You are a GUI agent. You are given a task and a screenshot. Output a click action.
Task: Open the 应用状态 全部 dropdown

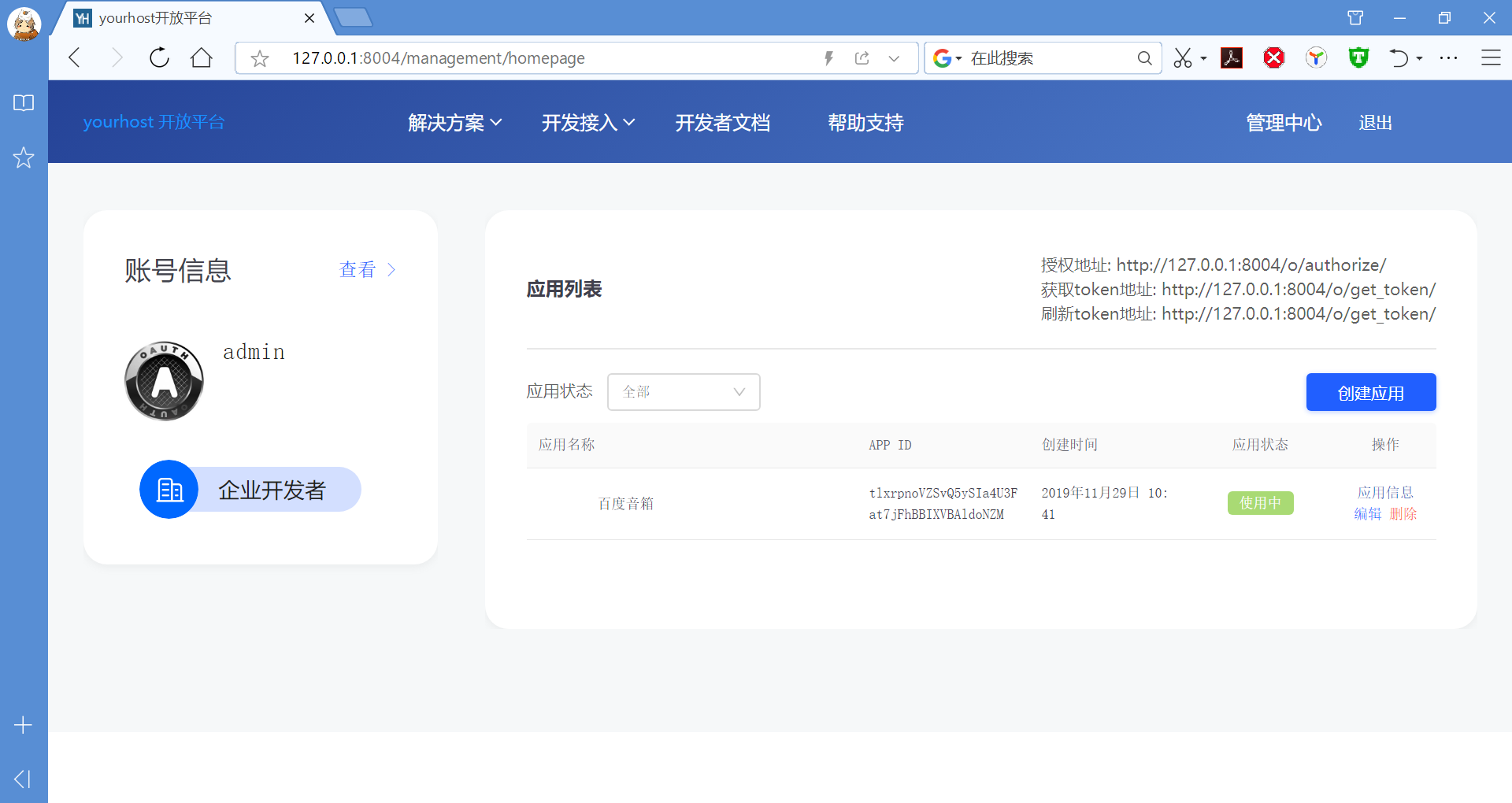684,392
